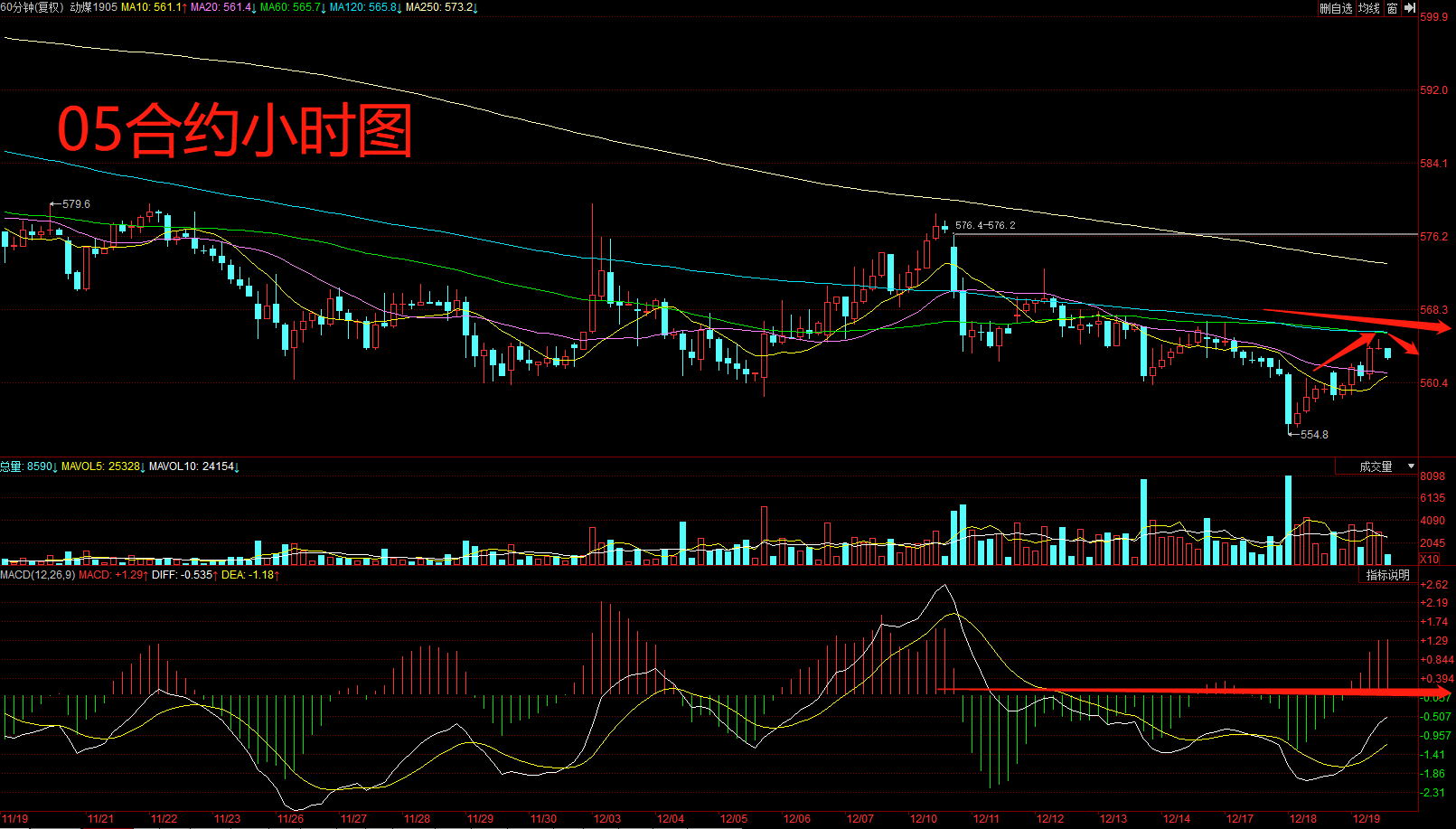Click the 12/14 date on time axis
This screenshot has height=829, width=1456.
(x=1176, y=819)
